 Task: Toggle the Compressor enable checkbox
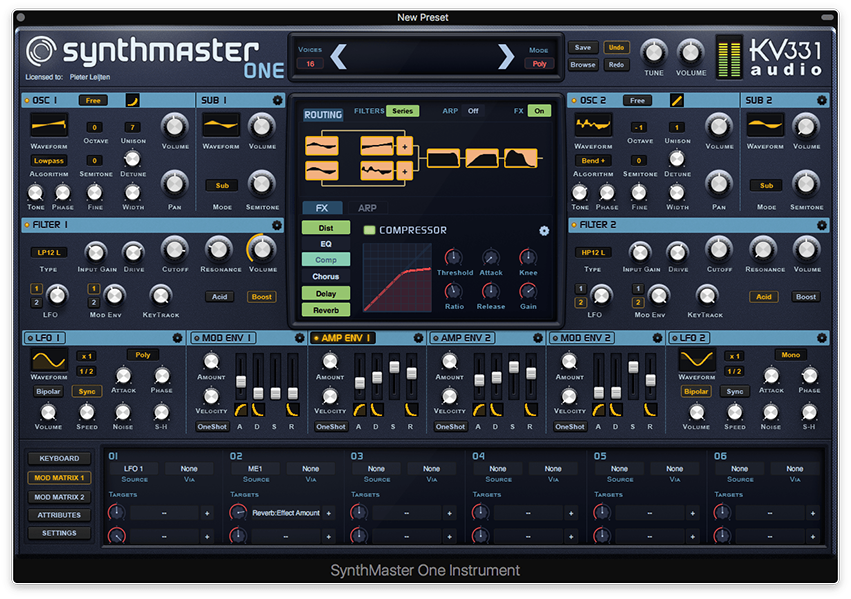point(369,230)
